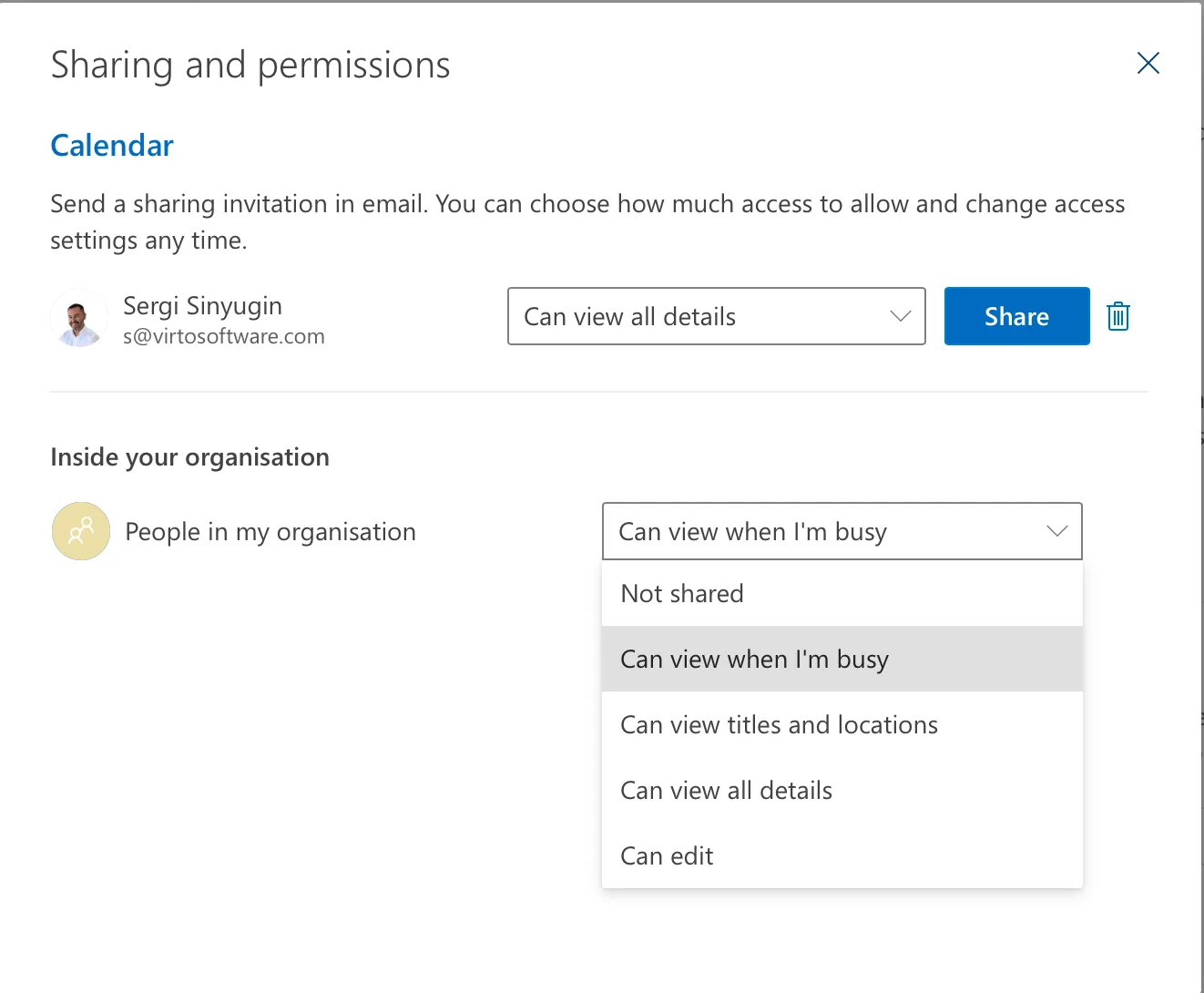
Task: Click the People in my organisation group icon
Action: pos(80,531)
